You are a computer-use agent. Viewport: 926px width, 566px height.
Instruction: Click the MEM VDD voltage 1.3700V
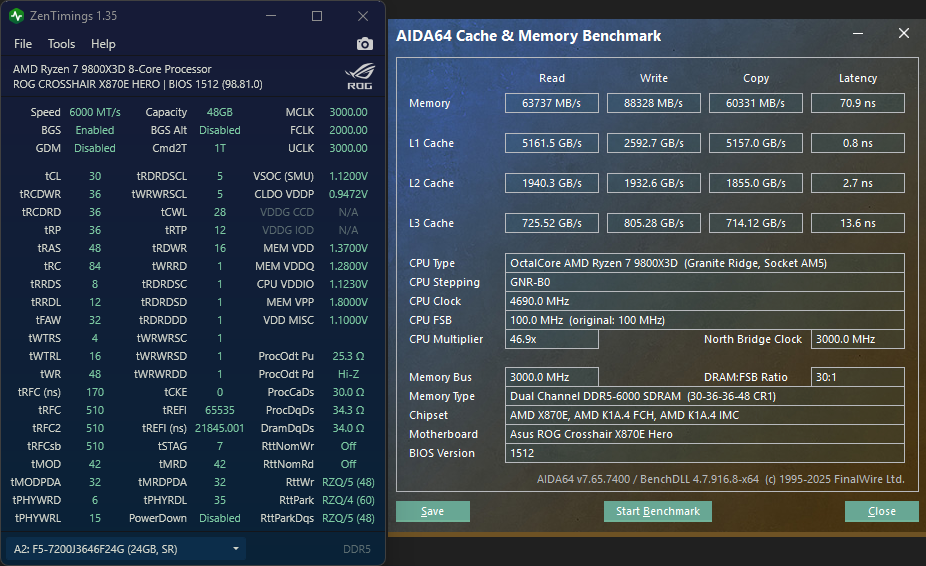[348, 248]
